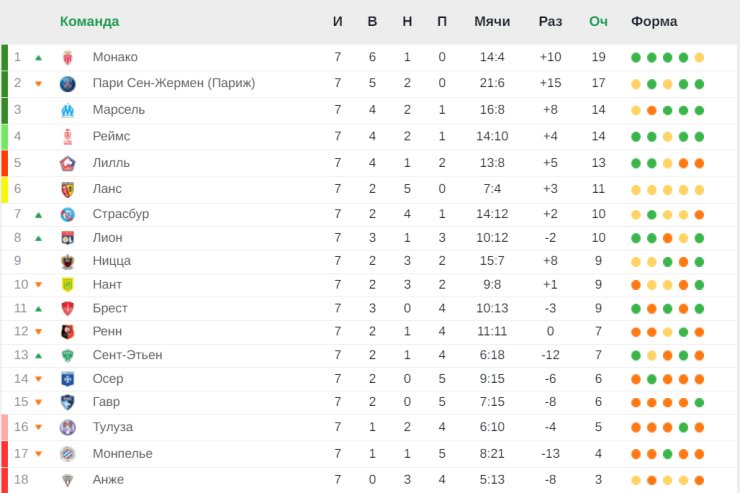Viewport: 740px width, 493px height.
Task: Sort table by the Команда column
Action: [x=89, y=22]
